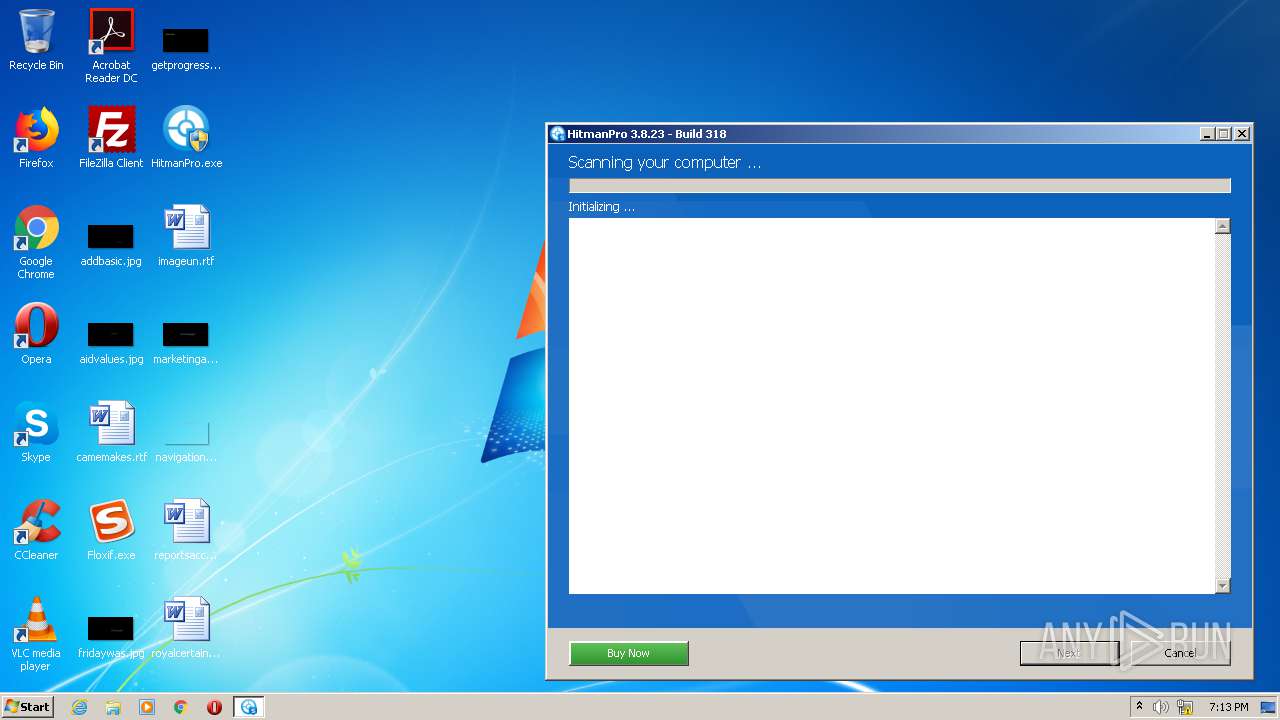
Task: Launch Acrobat Reader DC shortcut
Action: pyautogui.click(x=111, y=46)
